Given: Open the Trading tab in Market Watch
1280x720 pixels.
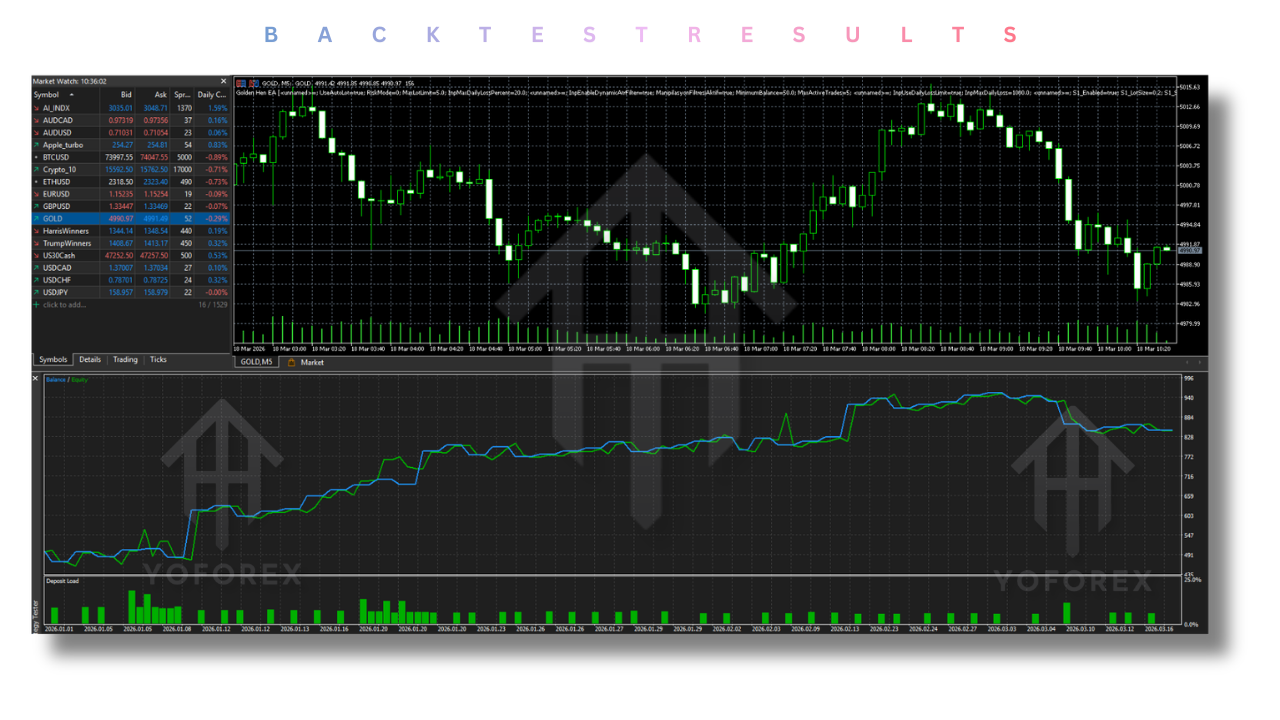Looking at the screenshot, I should (125, 360).
